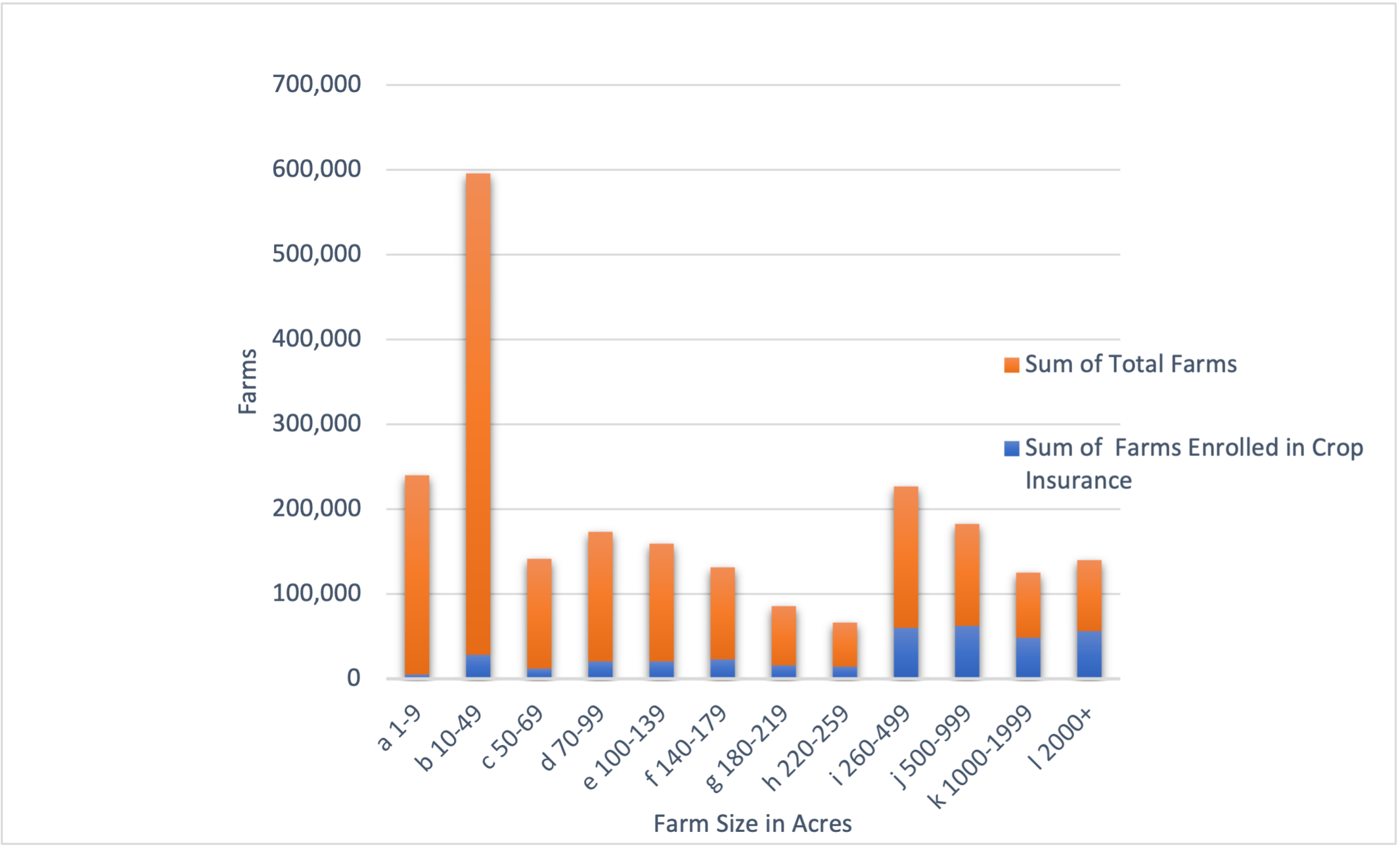Click the 700,000 axis value label

(316, 84)
